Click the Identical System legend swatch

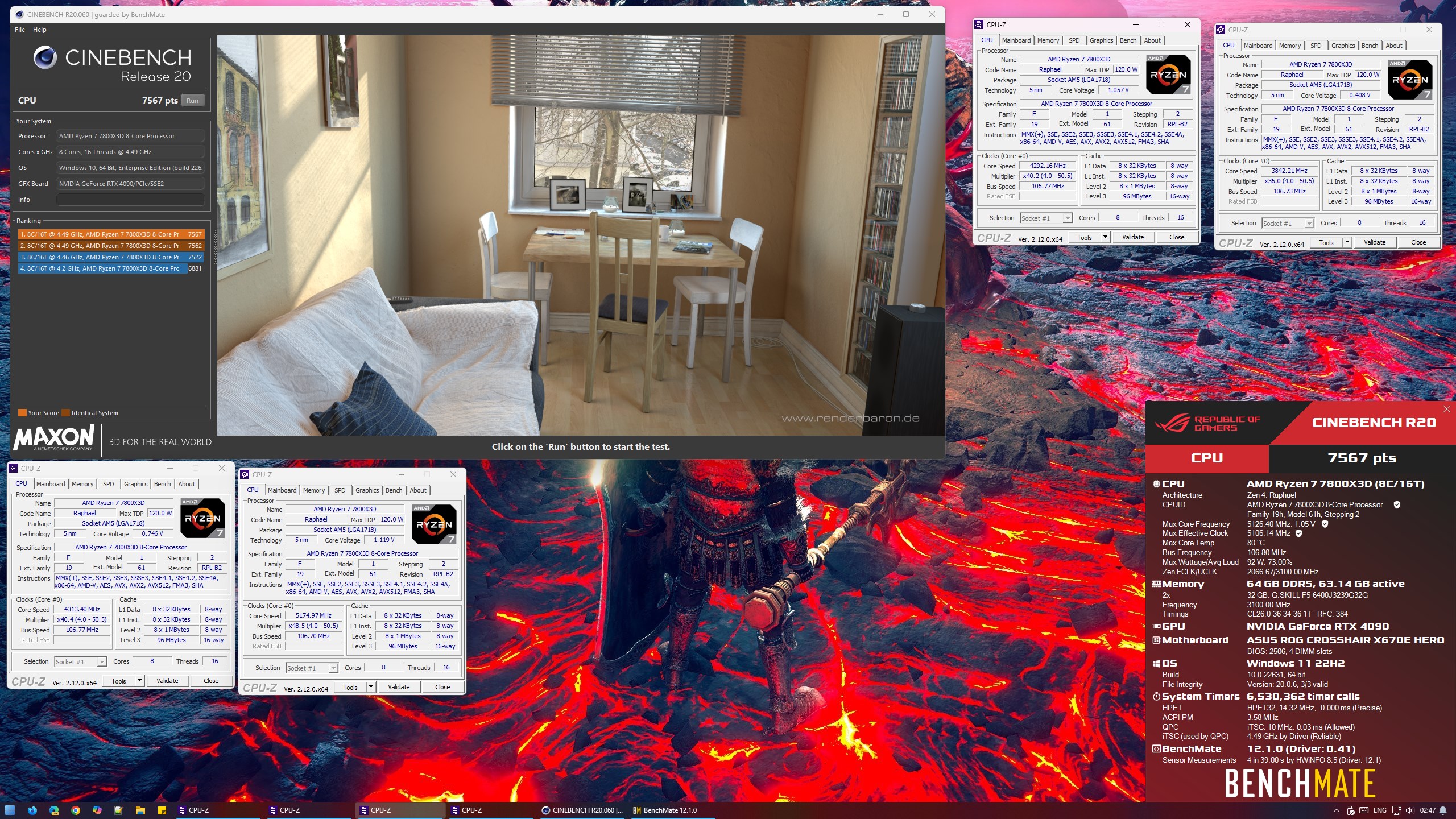click(x=66, y=413)
